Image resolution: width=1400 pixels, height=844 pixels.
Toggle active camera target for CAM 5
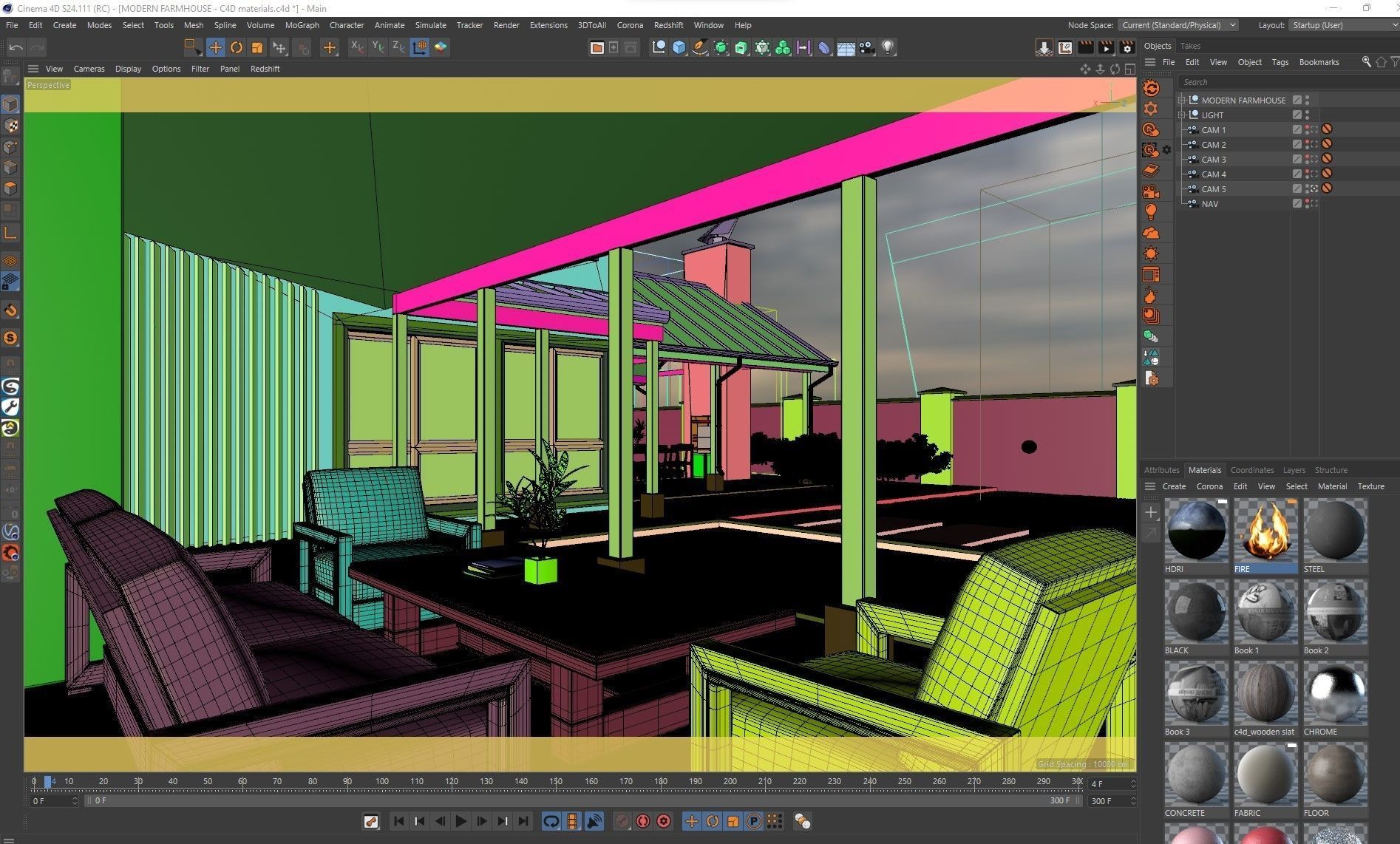coord(1314,188)
